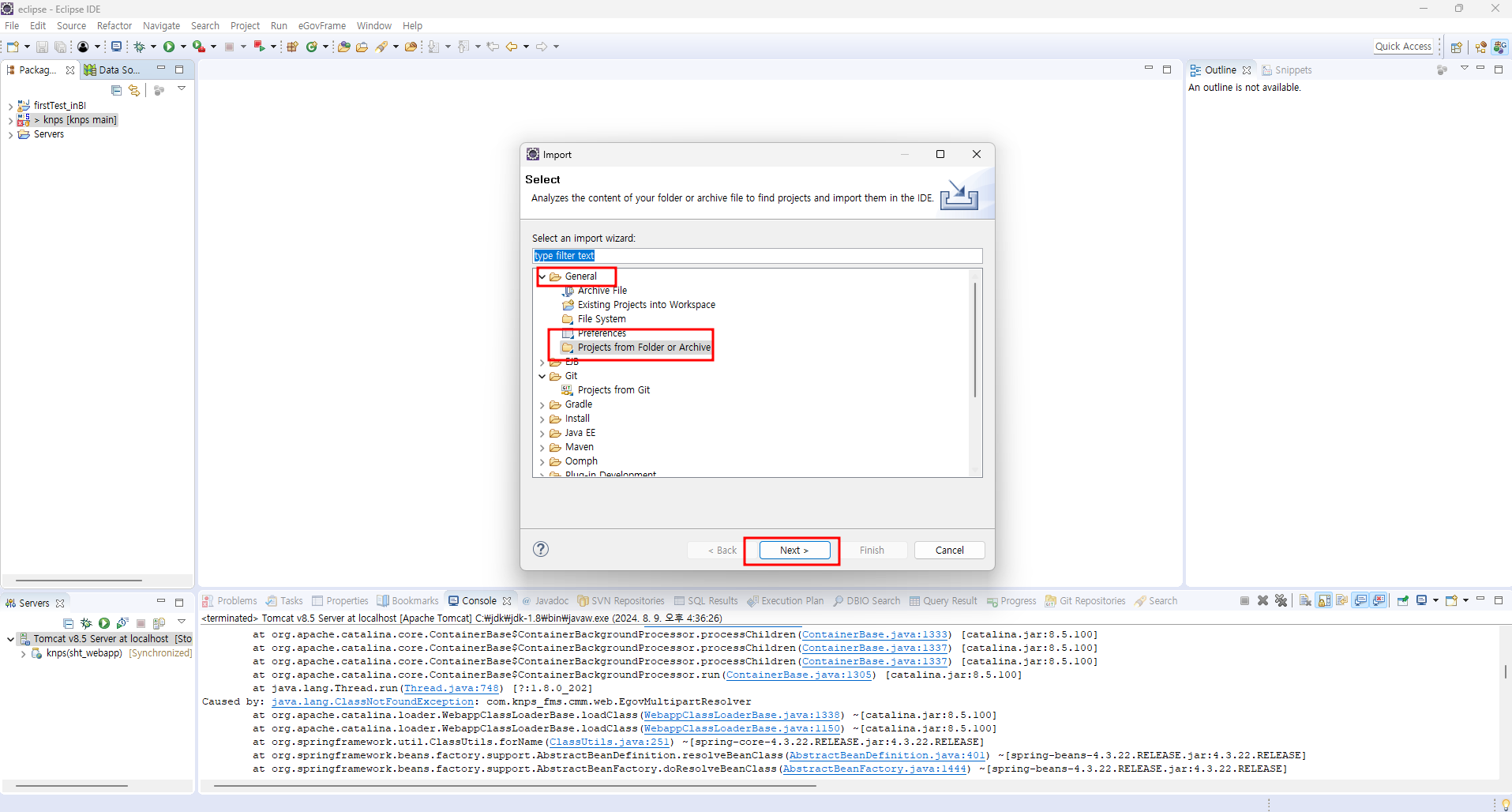Remove launch in Console toolbar

(1263, 600)
